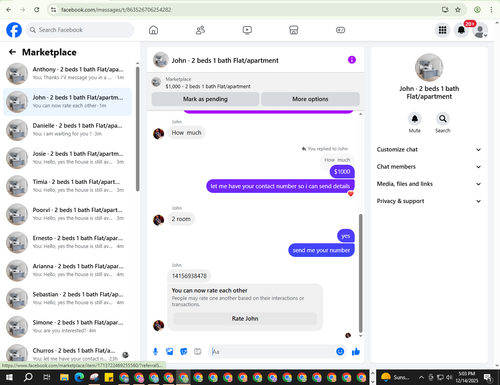Click the Search Facebook field
Image resolution: width=500 pixels, height=385 pixels.
[x=80, y=30]
